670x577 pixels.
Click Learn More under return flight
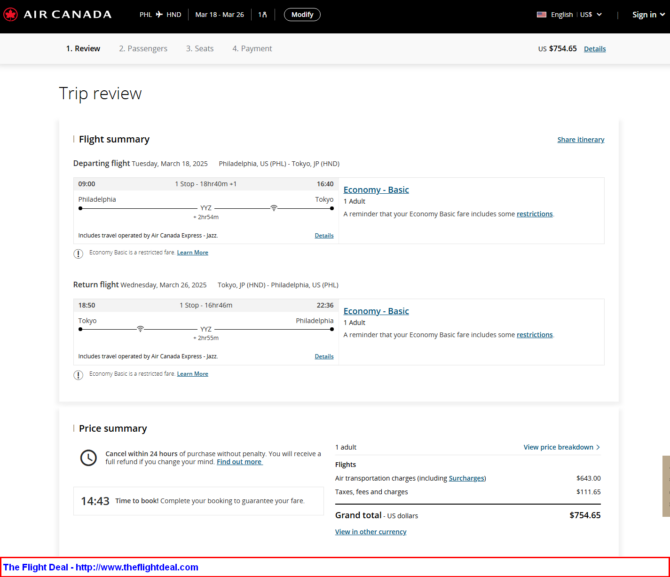(192, 374)
